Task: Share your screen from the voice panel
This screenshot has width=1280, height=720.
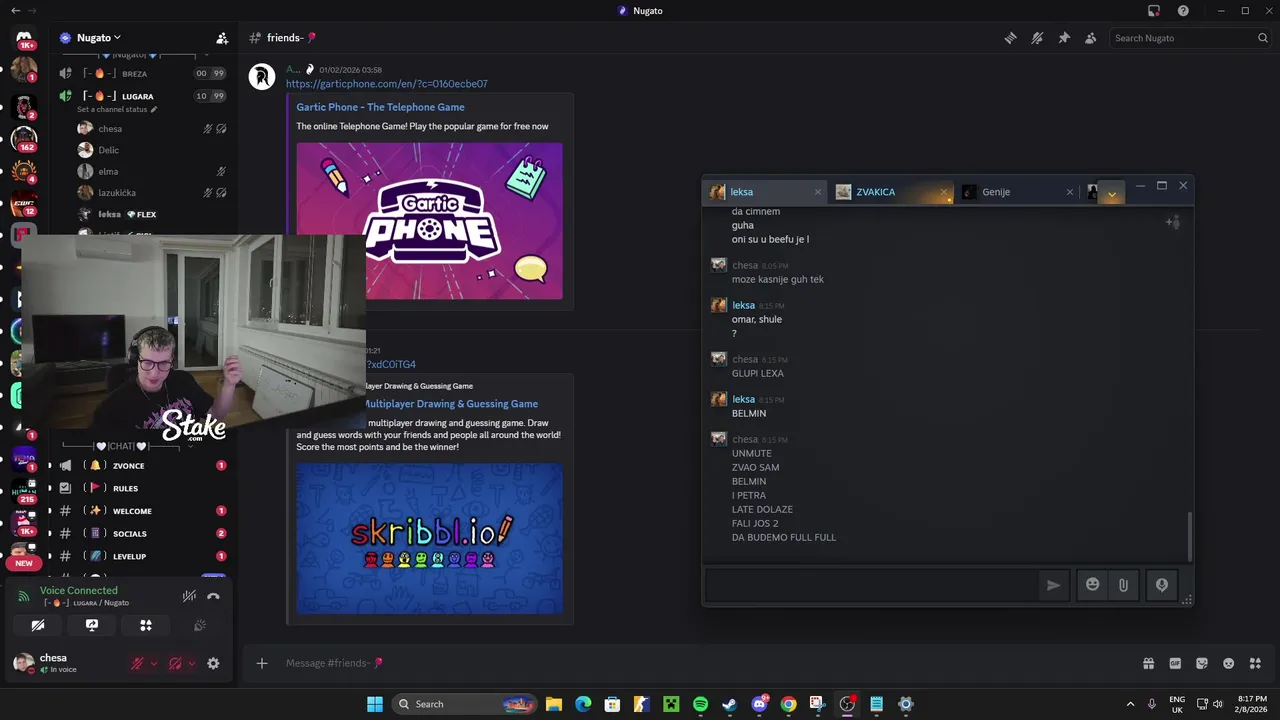Action: tap(92, 625)
